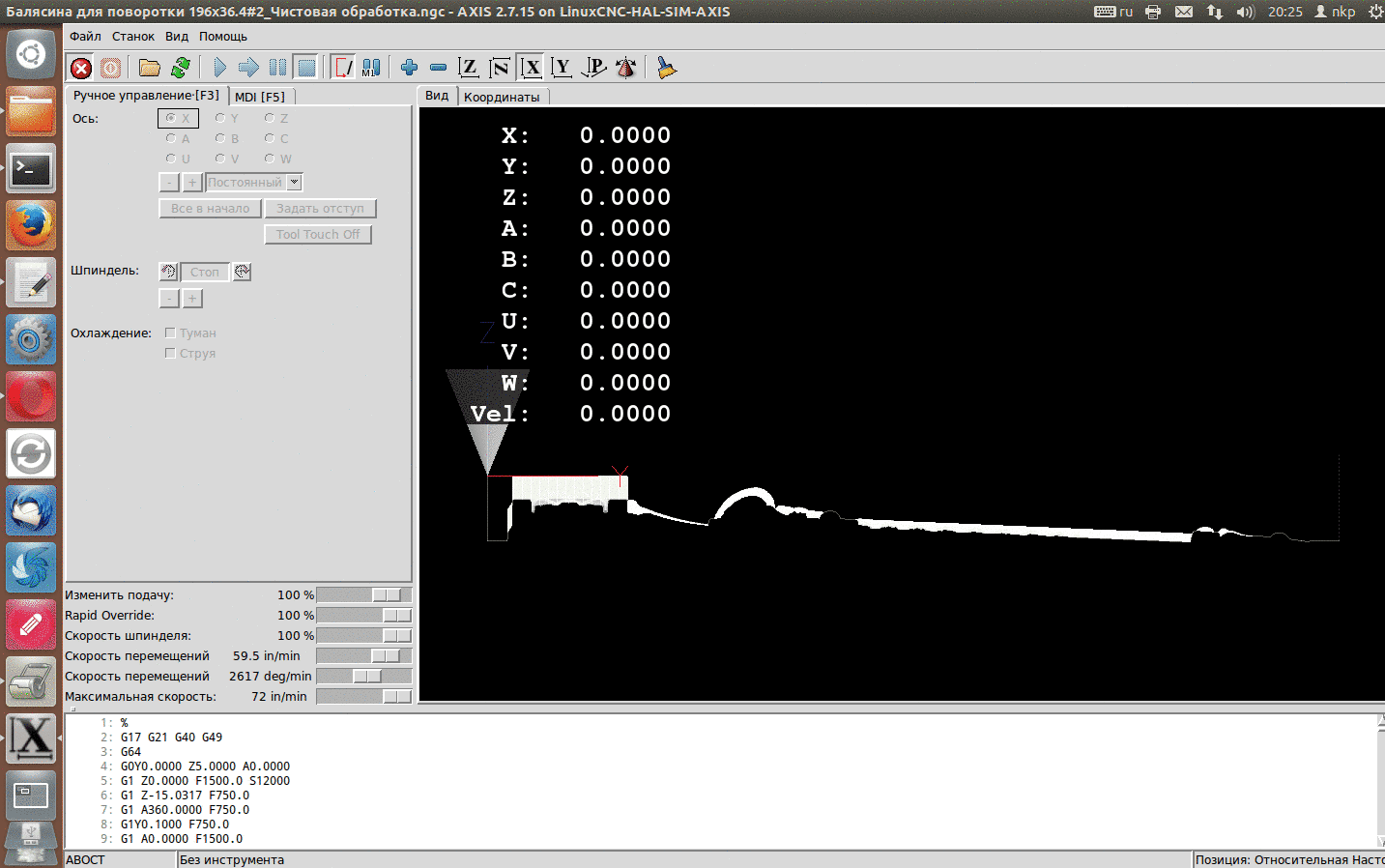1385x868 pixels.
Task: Click the jog plus button beside Постоянный
Action: [x=192, y=182]
